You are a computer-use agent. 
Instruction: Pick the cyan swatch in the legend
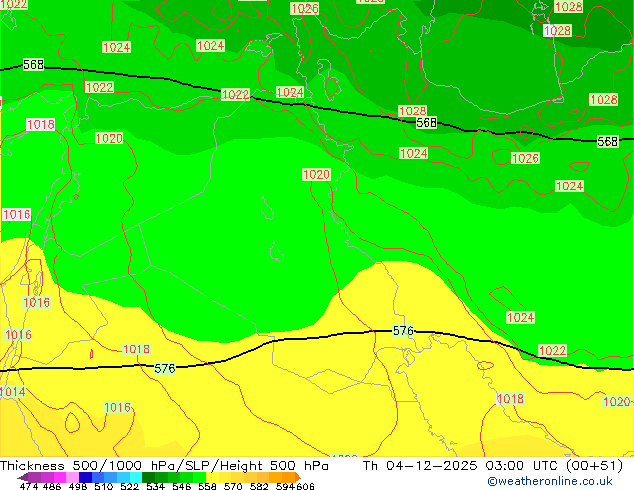click(136, 477)
